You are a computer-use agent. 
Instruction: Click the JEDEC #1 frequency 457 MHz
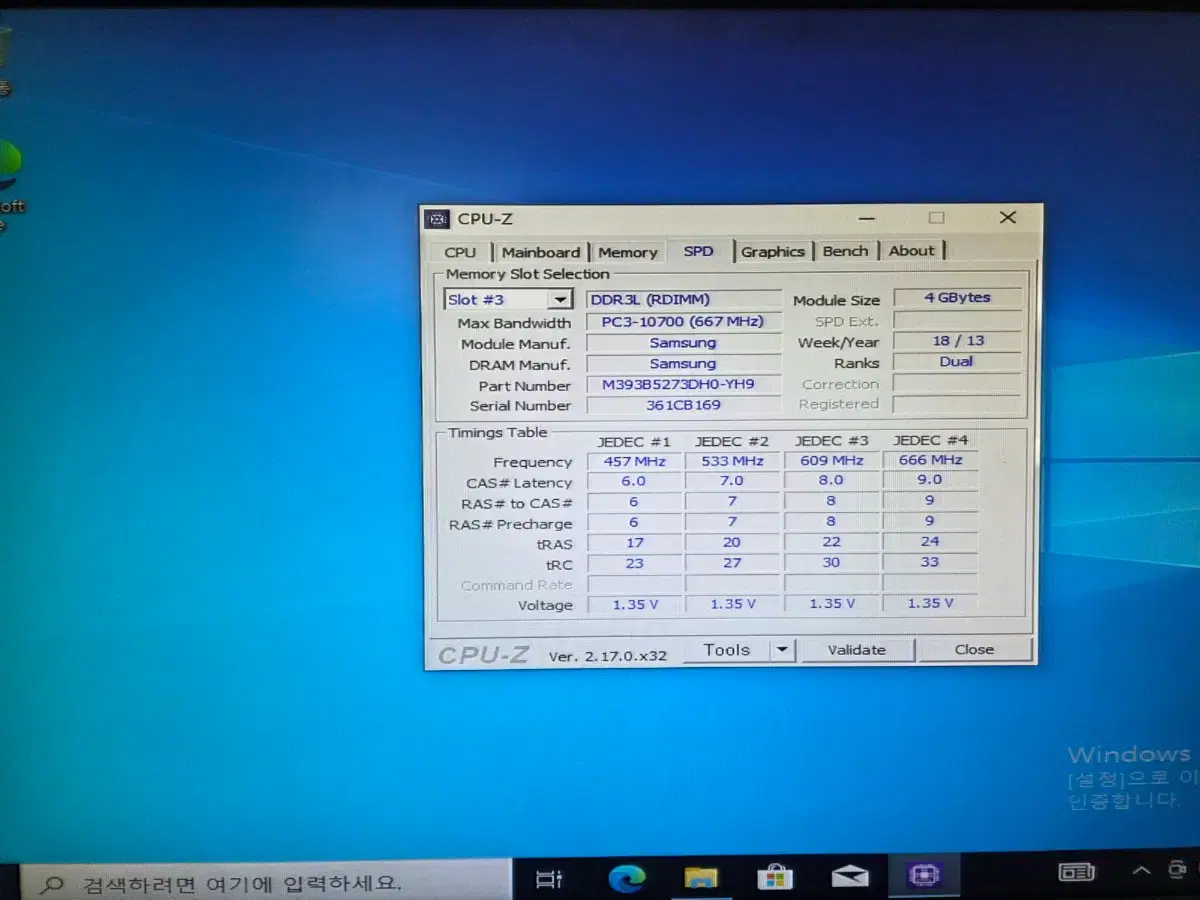634,461
